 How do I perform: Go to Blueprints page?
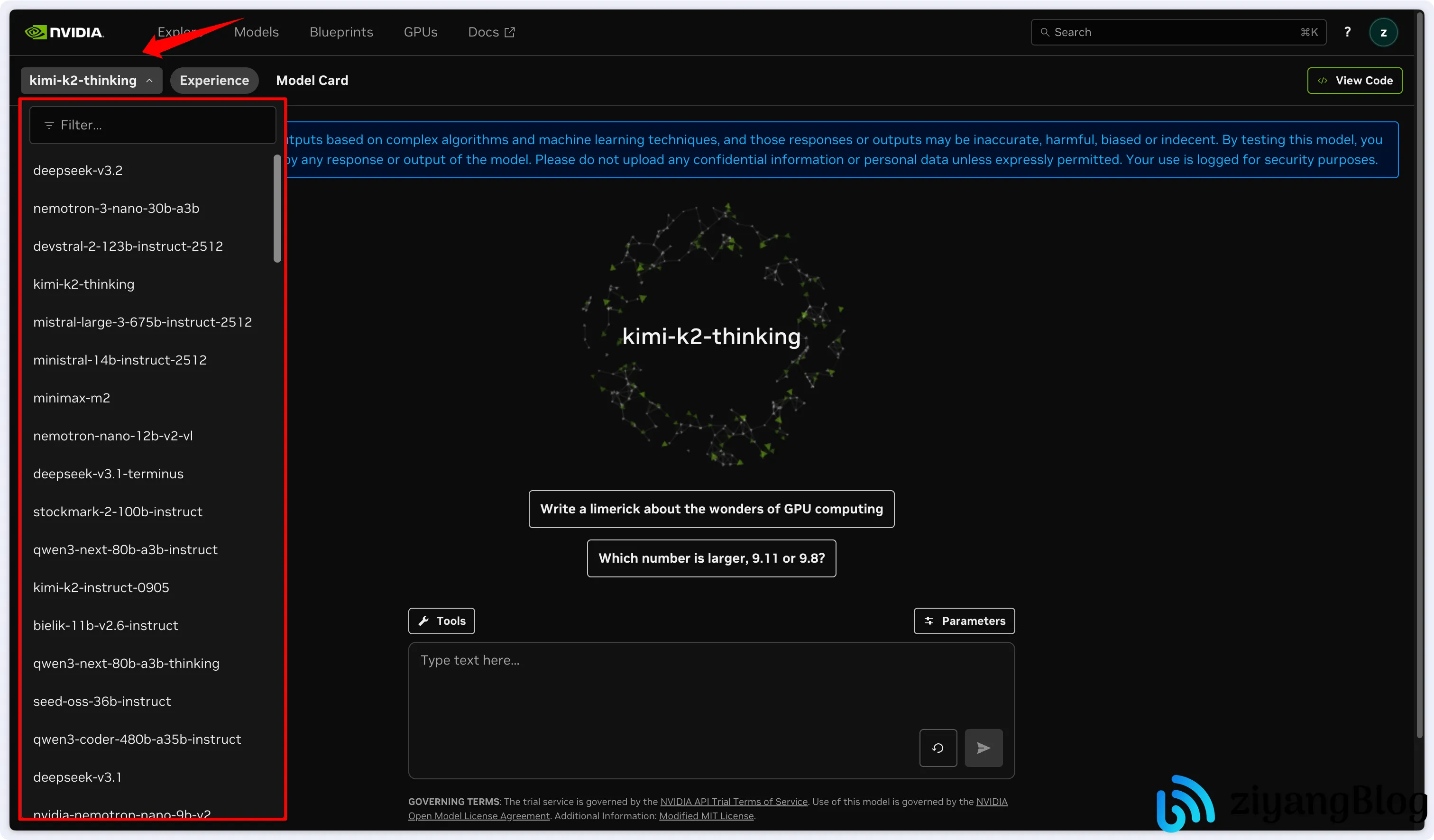(x=341, y=32)
